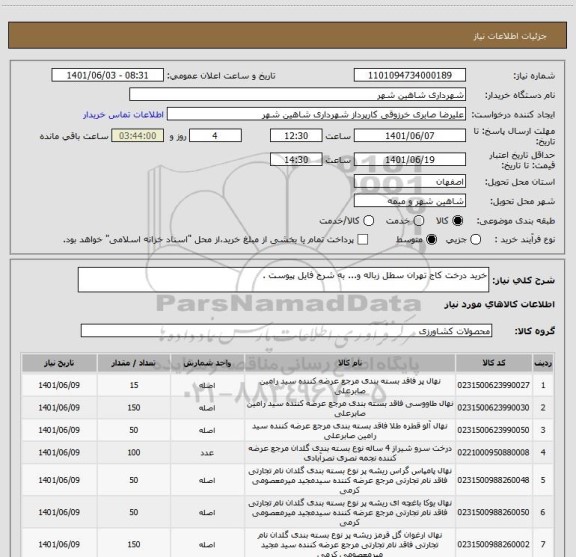This screenshot has height=557, width=576.
Task: Click the تعداد / مقدار column header
Action: [134, 363]
